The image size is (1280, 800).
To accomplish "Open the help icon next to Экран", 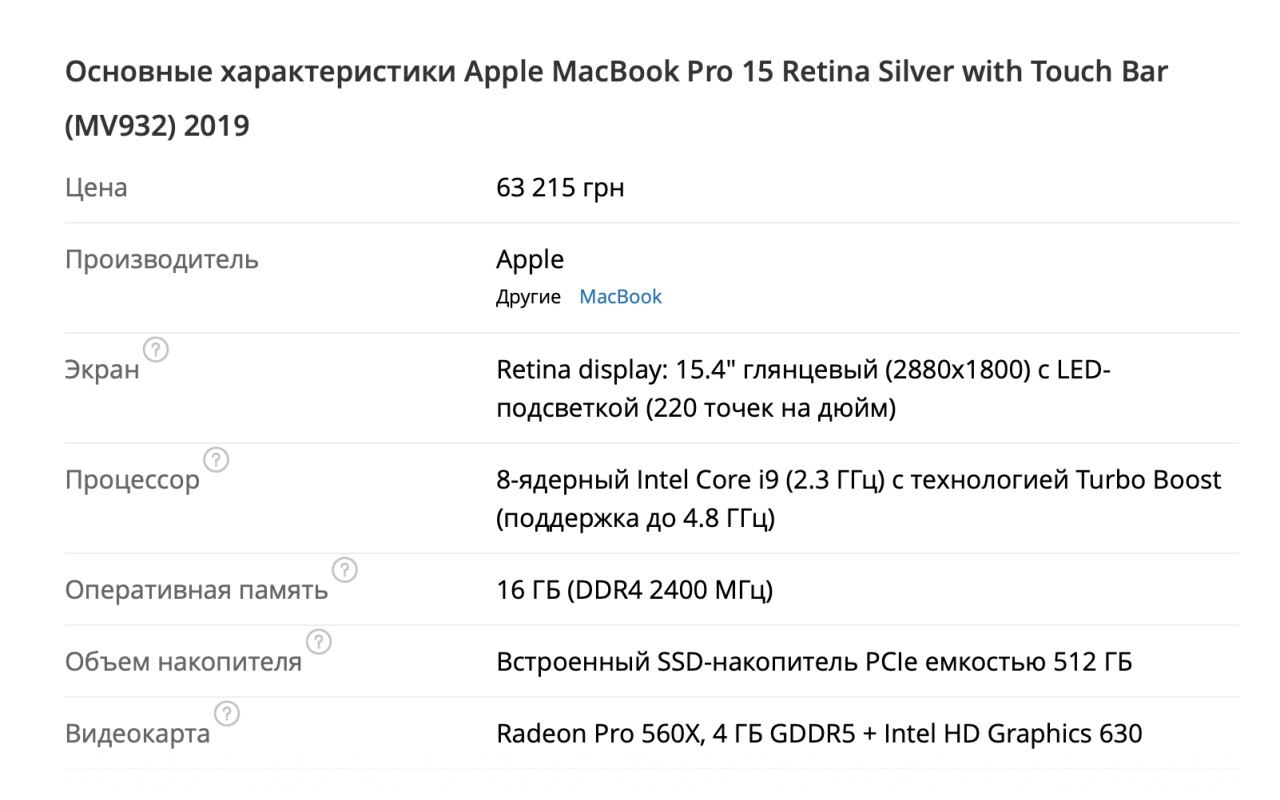I will pyautogui.click(x=156, y=350).
